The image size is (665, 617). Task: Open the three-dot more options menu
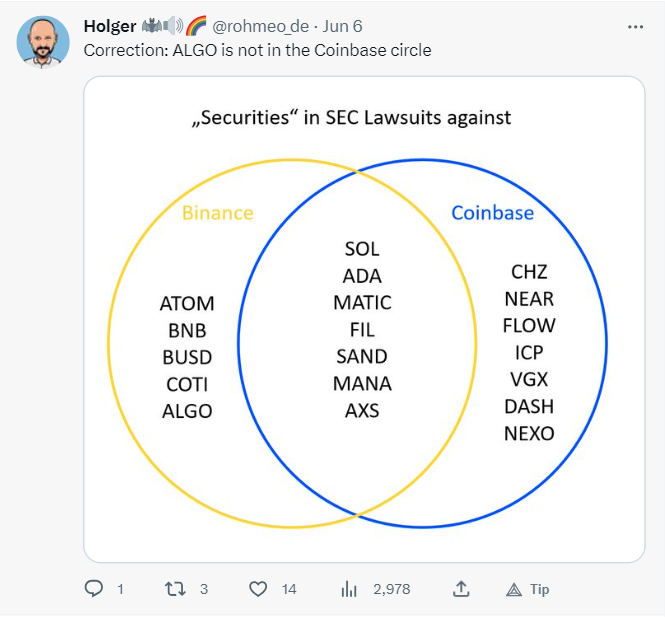(635, 27)
